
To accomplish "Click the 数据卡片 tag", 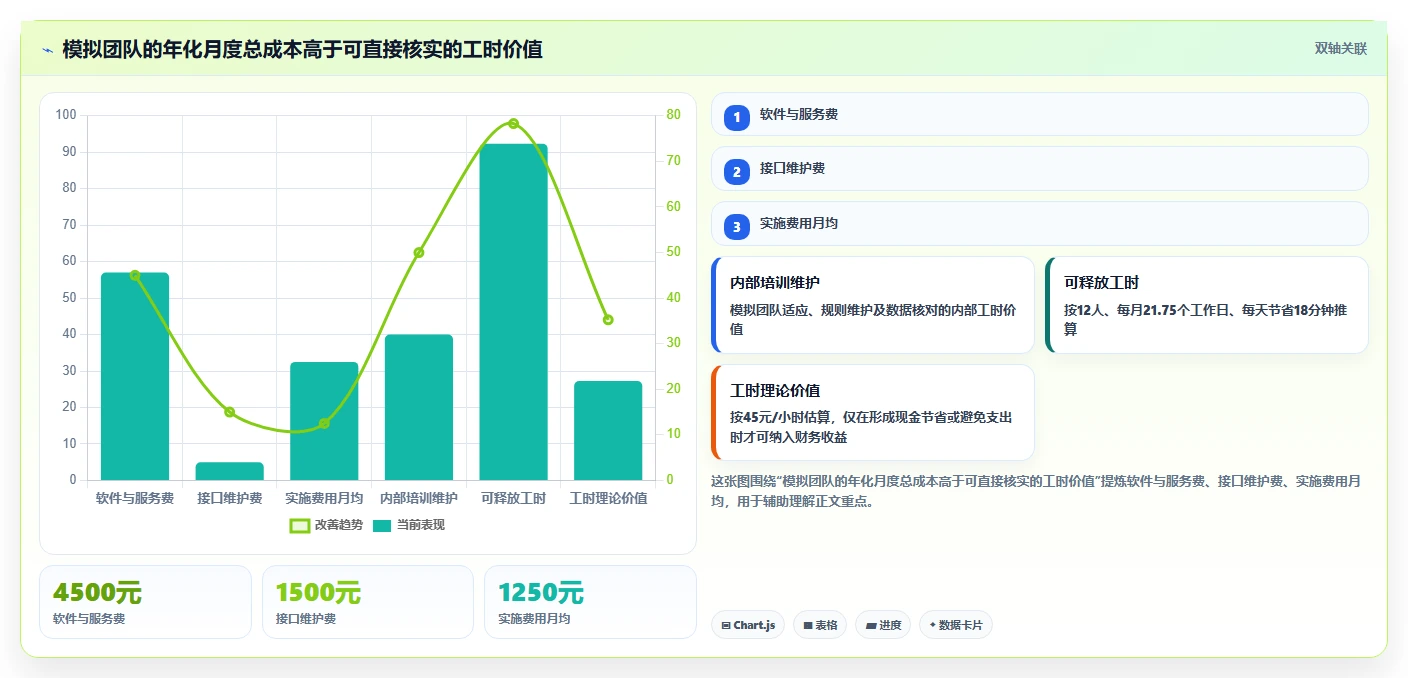I will (956, 625).
